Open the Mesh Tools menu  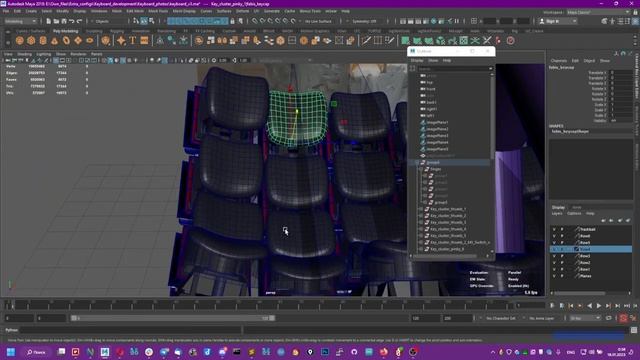click(158, 11)
